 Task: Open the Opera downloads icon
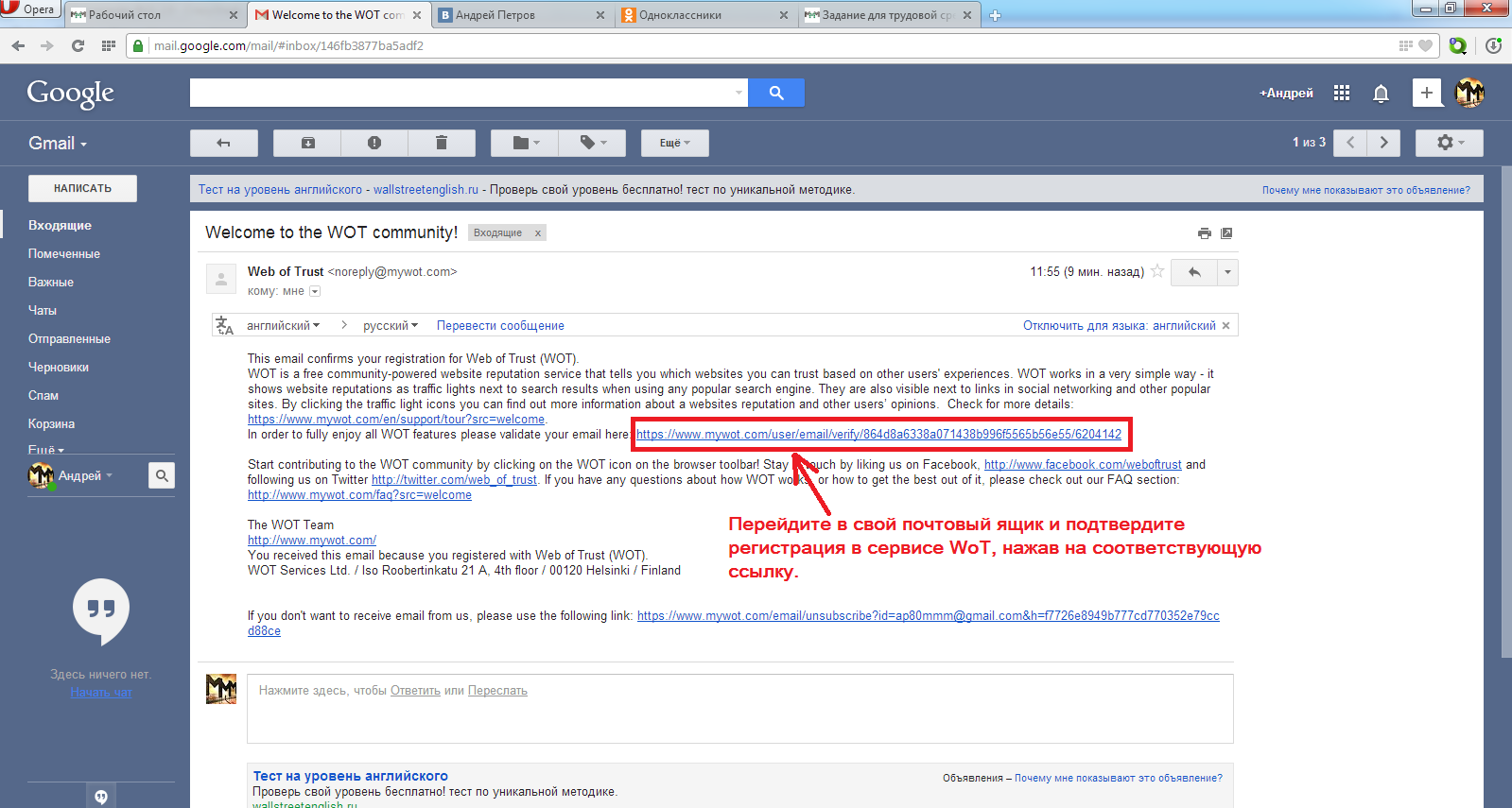(x=1493, y=45)
